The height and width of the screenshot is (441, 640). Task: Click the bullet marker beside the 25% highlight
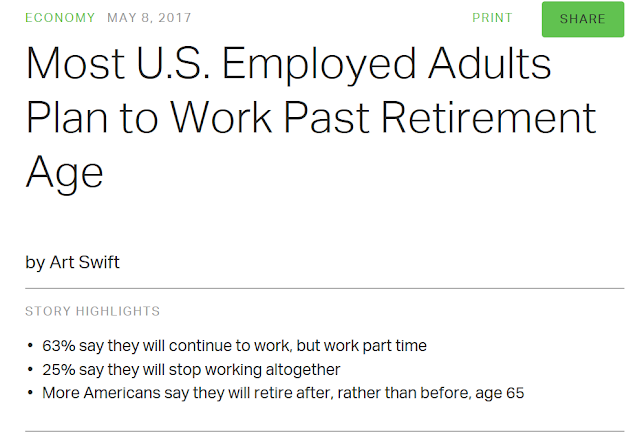31,369
